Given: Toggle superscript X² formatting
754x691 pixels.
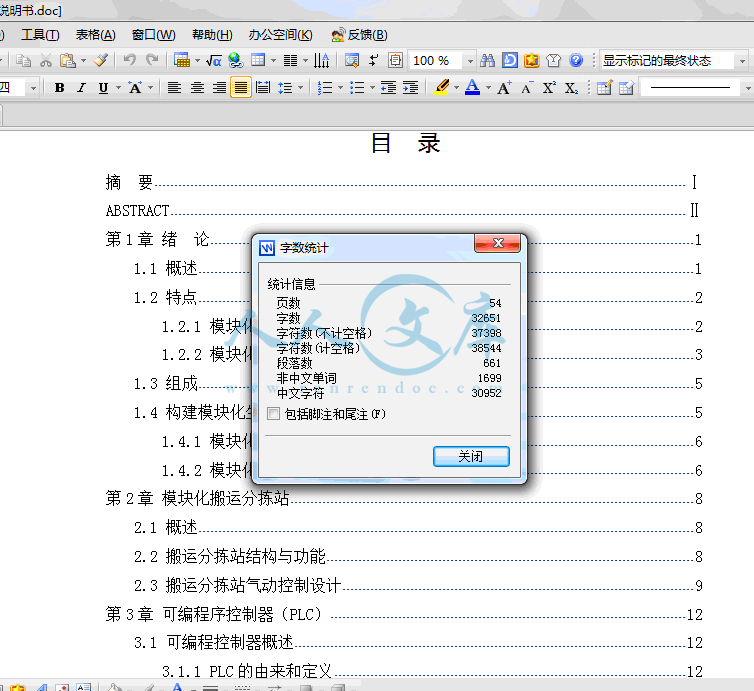Looking at the screenshot, I should click(549, 88).
